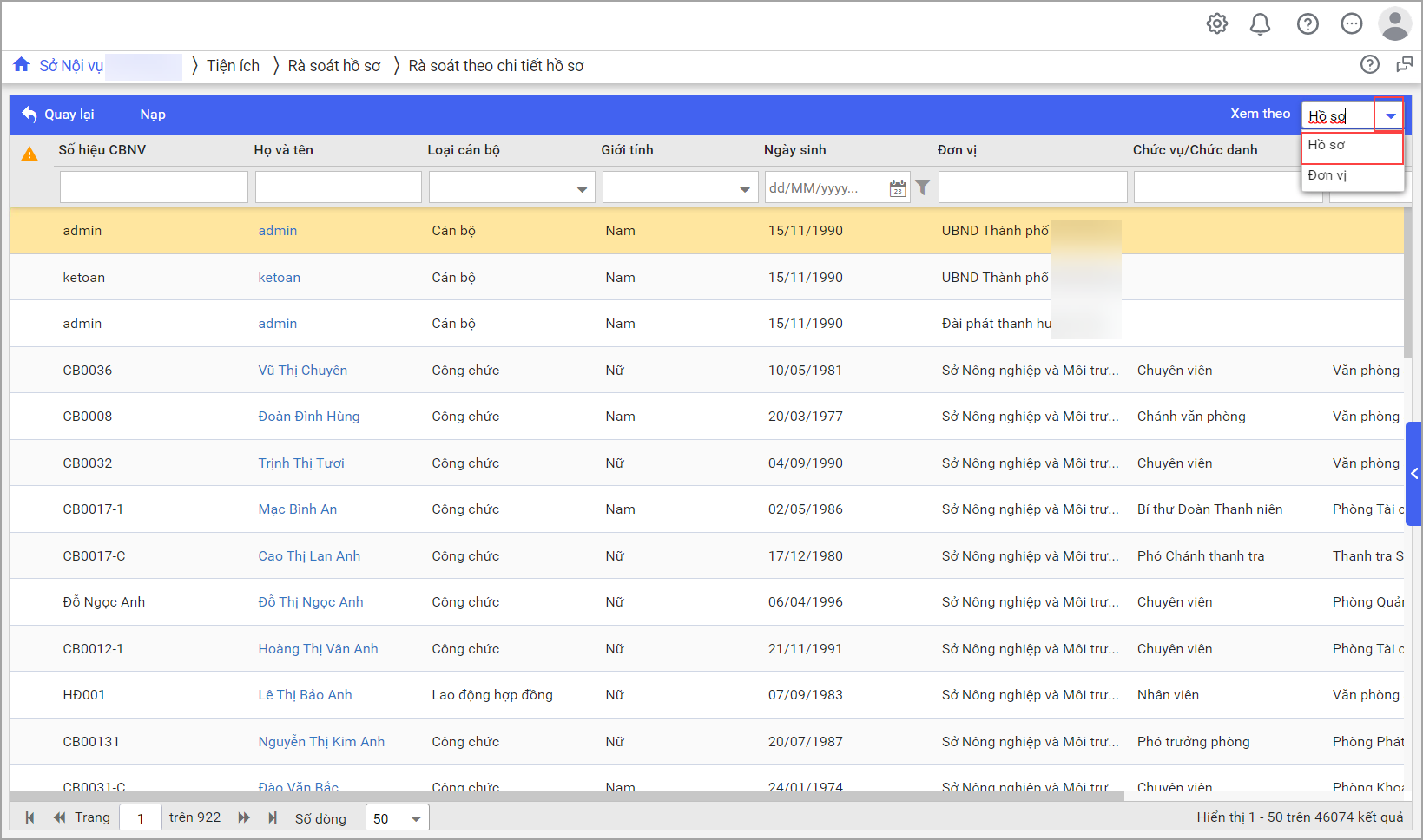Select Đơn vị from Xem theo list
The height and width of the screenshot is (840, 1423).
[1327, 175]
